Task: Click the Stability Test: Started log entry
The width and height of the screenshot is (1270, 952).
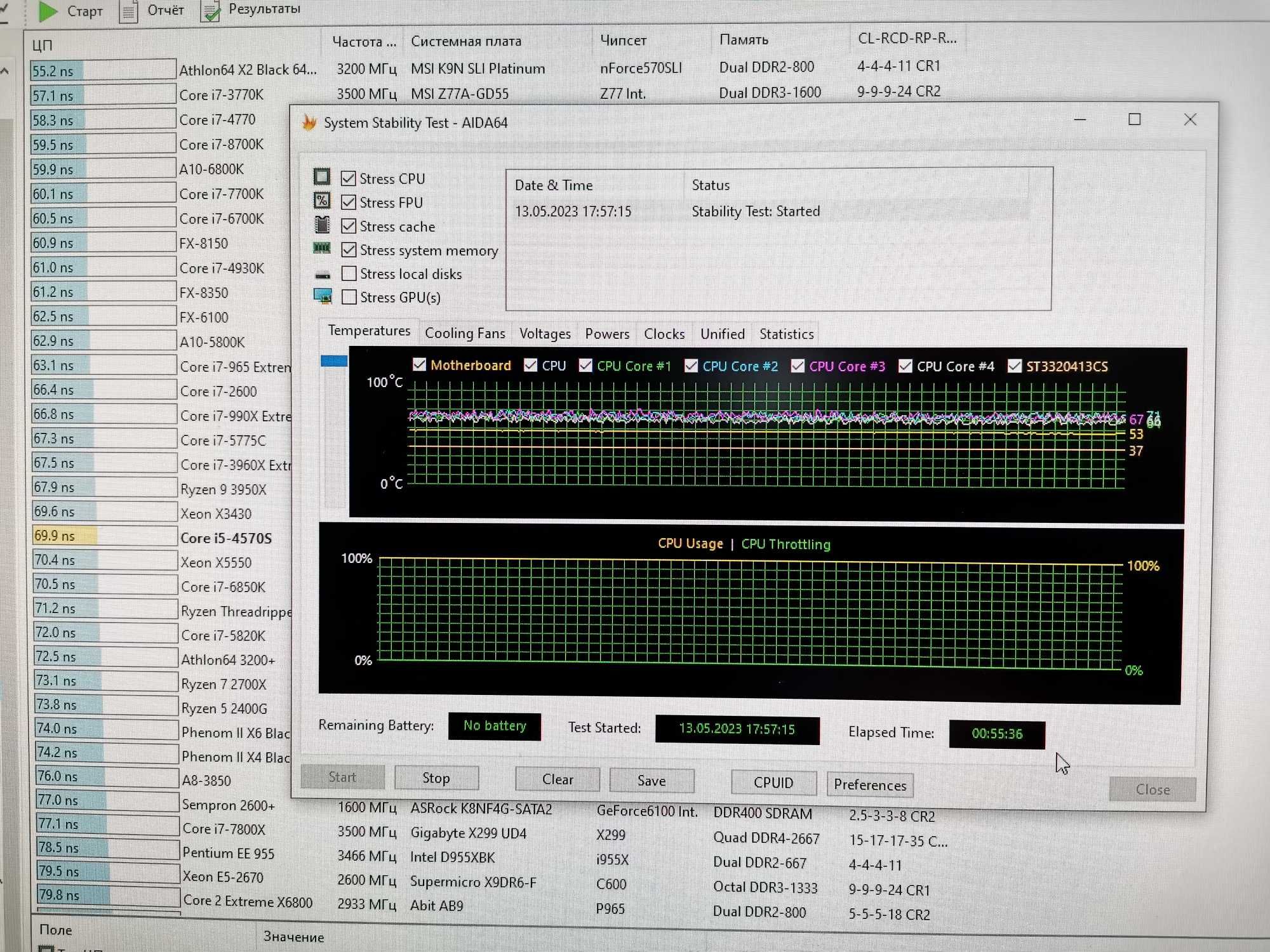Action: (756, 211)
